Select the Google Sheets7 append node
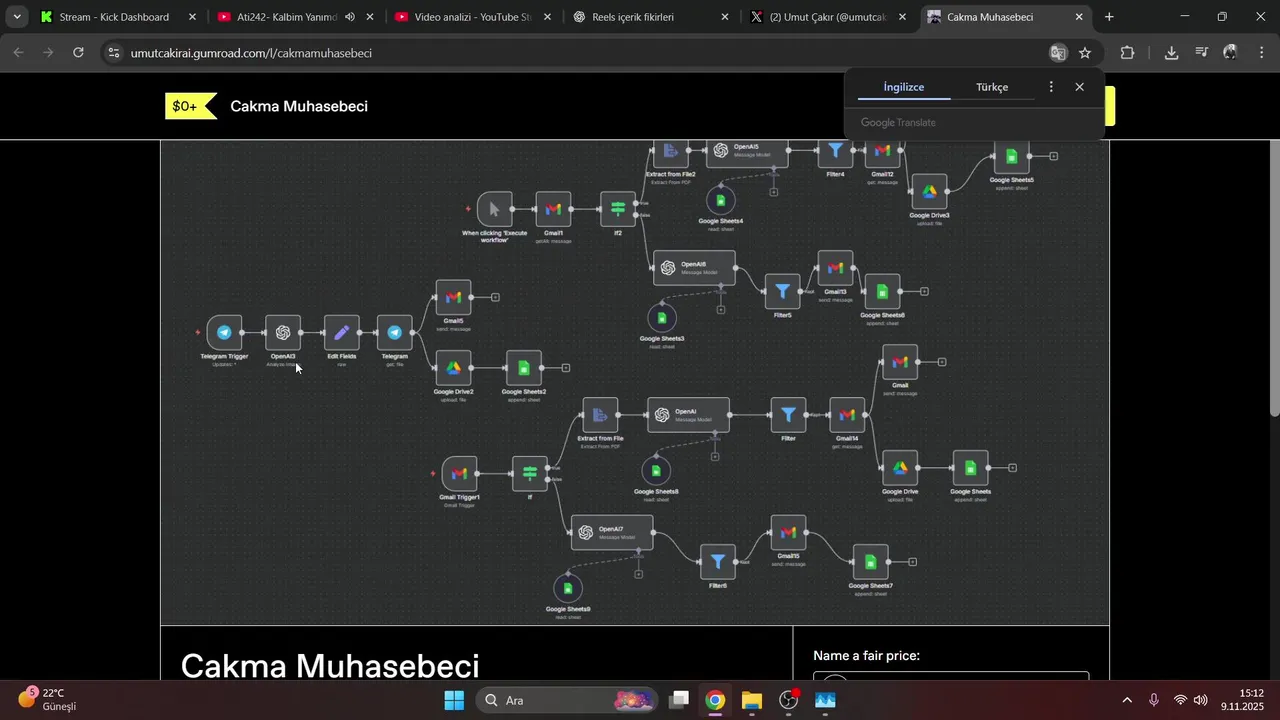This screenshot has height=720, width=1280. click(x=870, y=562)
